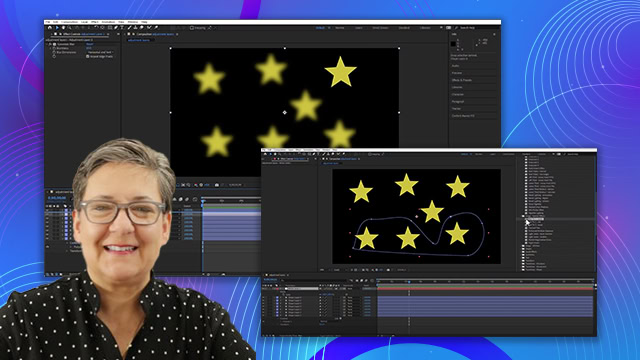
Task: Toggle Blur Dimensions stopwatch in Effect Controls
Action: 54,52
